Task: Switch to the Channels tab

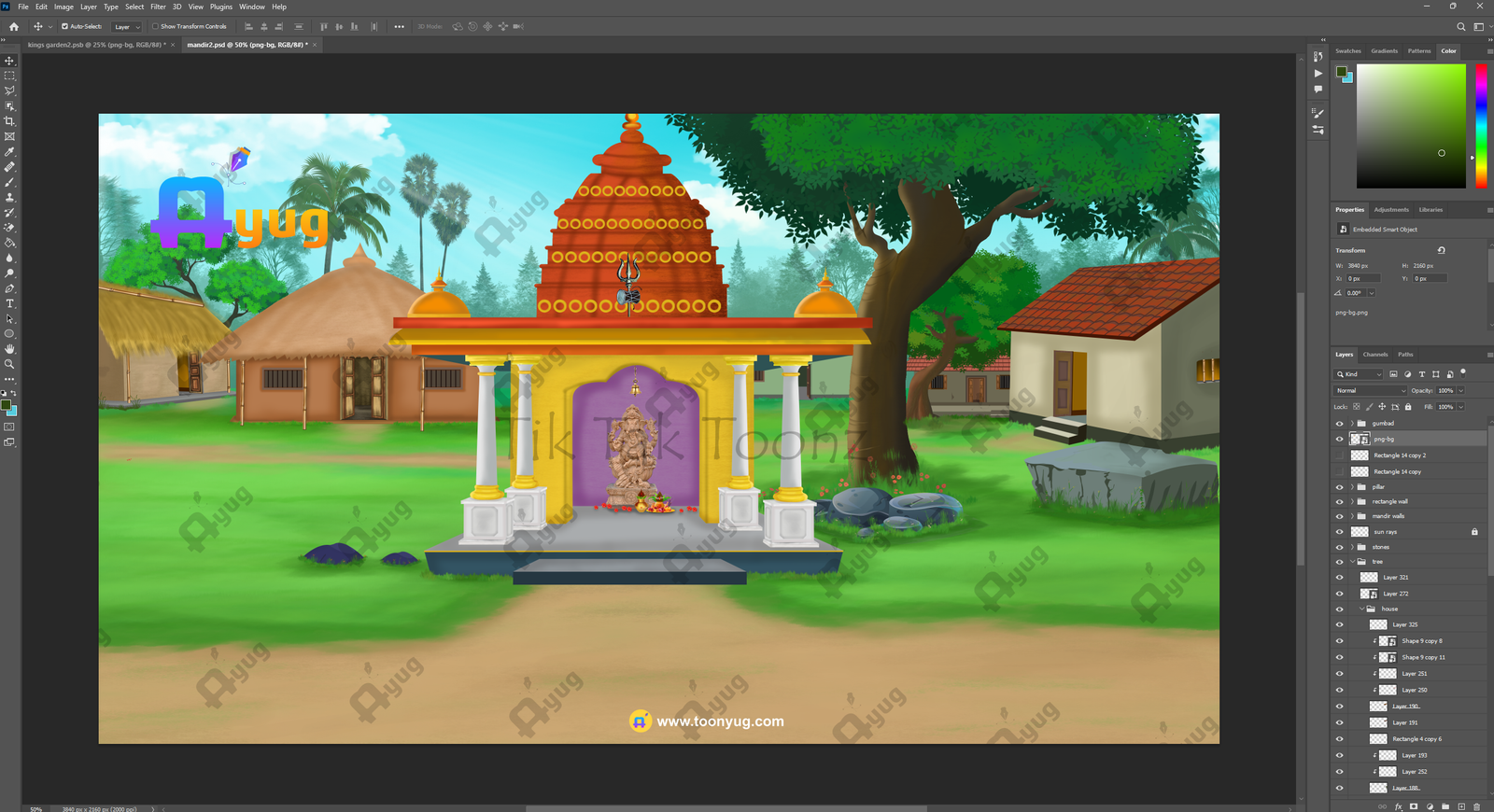Action: point(1374,355)
